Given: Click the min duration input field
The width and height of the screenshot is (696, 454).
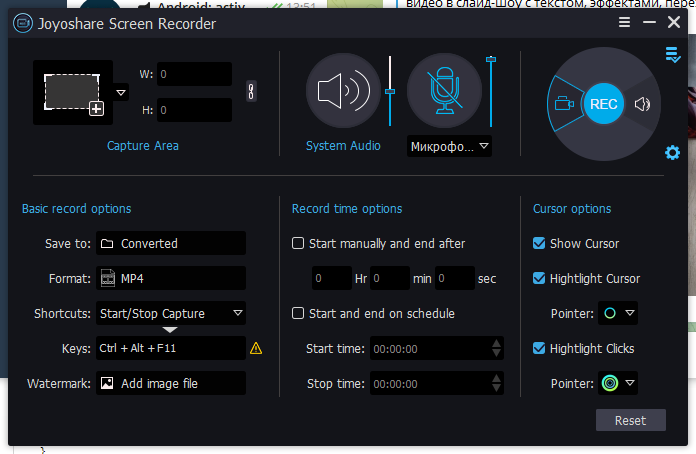Looking at the screenshot, I should pos(390,278).
